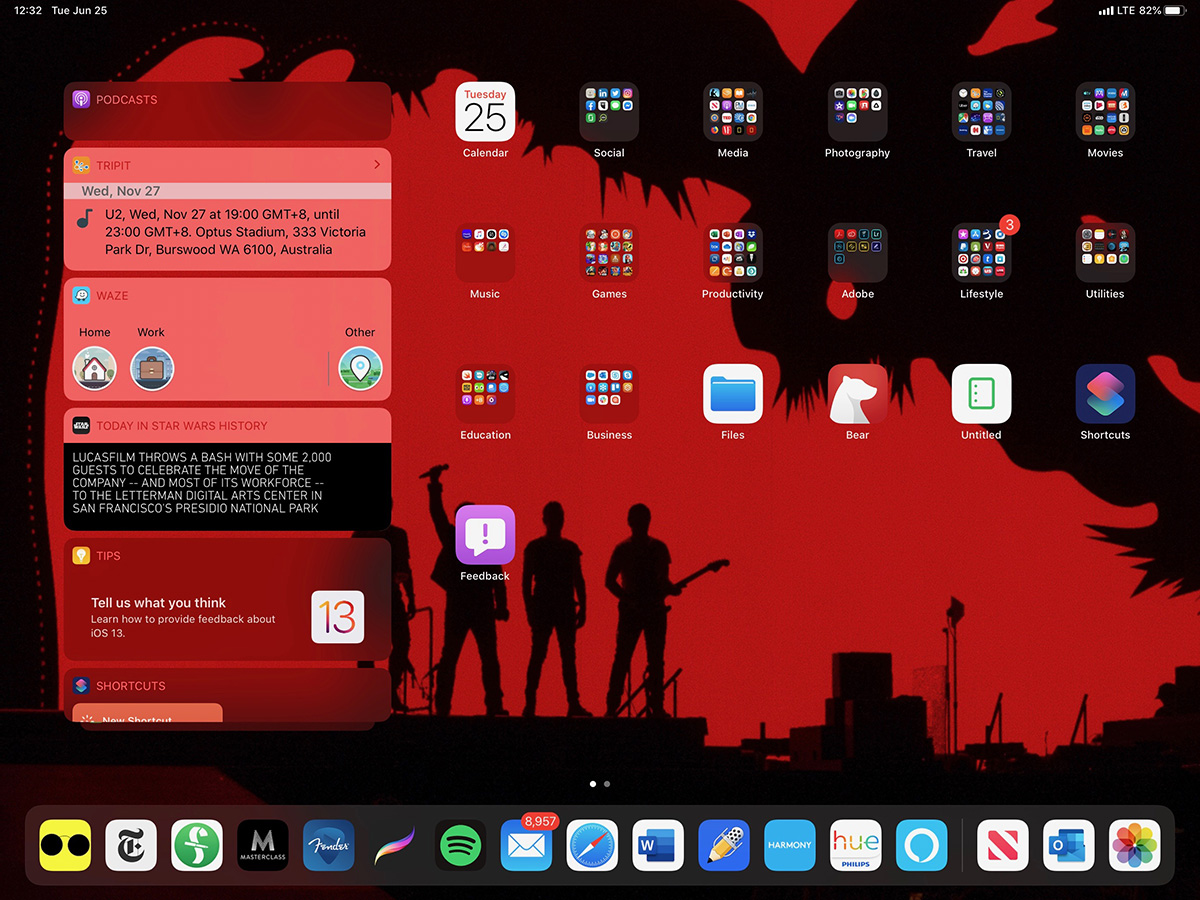
Task: Launch Fender app from the dock
Action: 329,846
